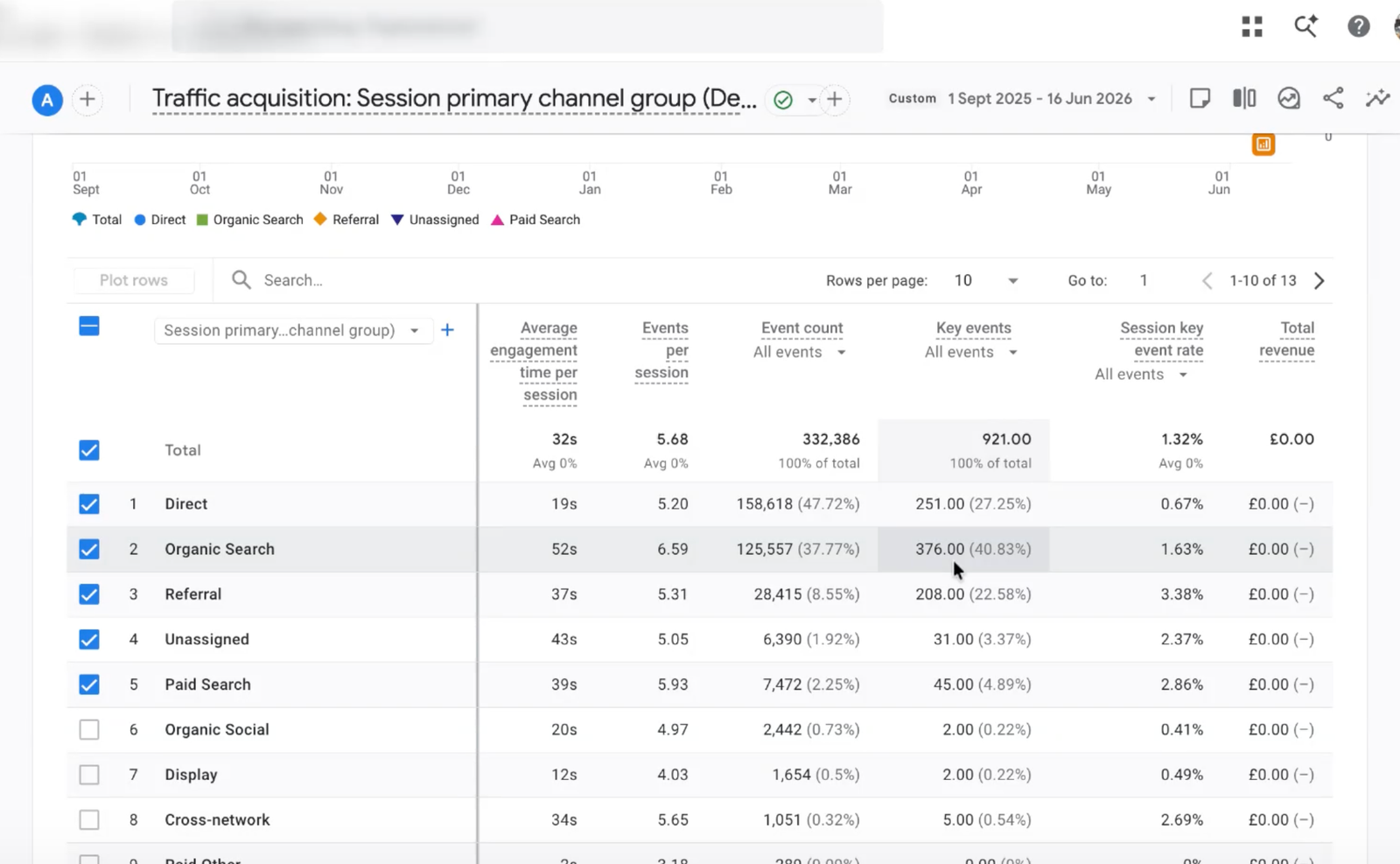1400x864 pixels.
Task: Open Session key event rate All events dropdown
Action: (x=1140, y=375)
